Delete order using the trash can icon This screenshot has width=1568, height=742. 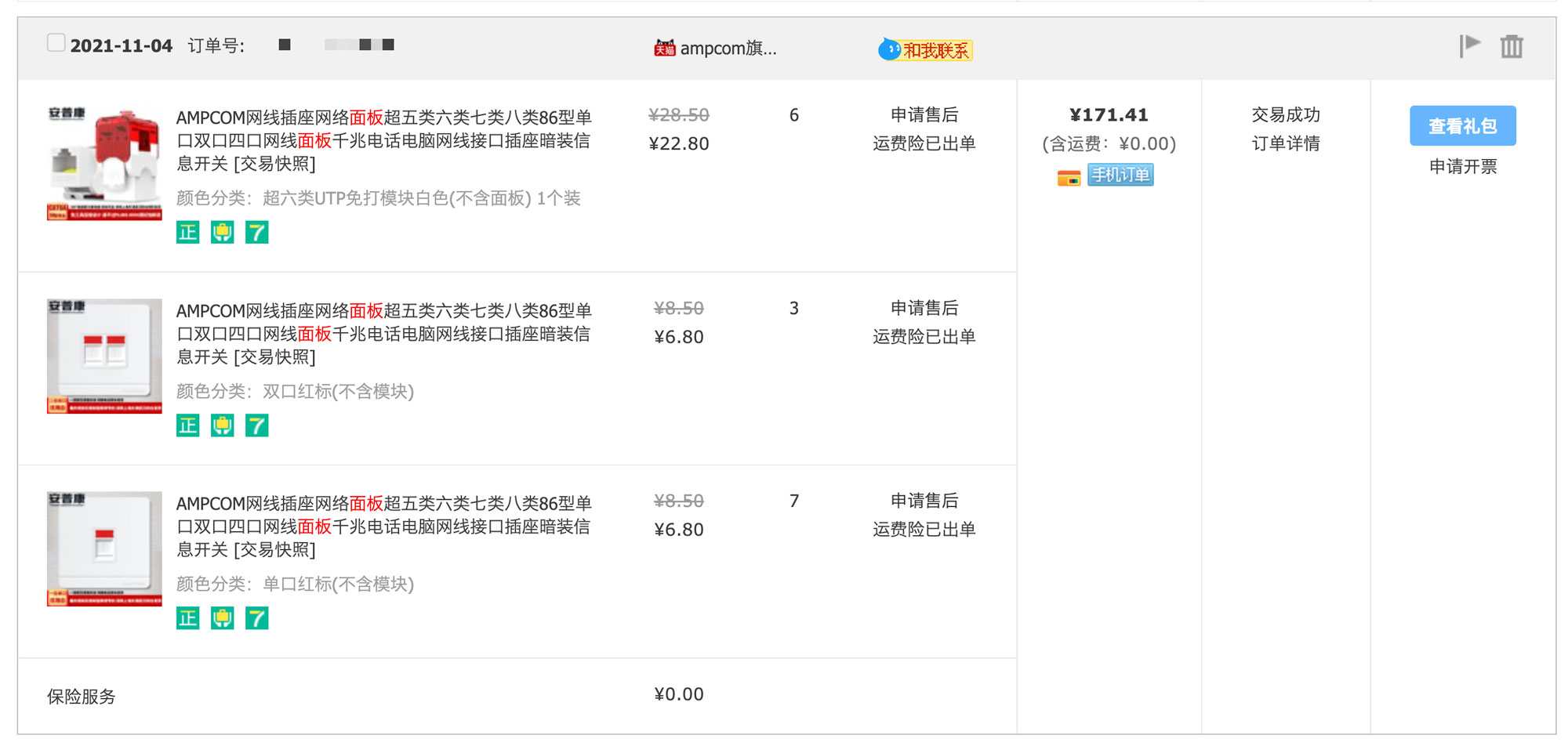pyautogui.click(x=1511, y=46)
